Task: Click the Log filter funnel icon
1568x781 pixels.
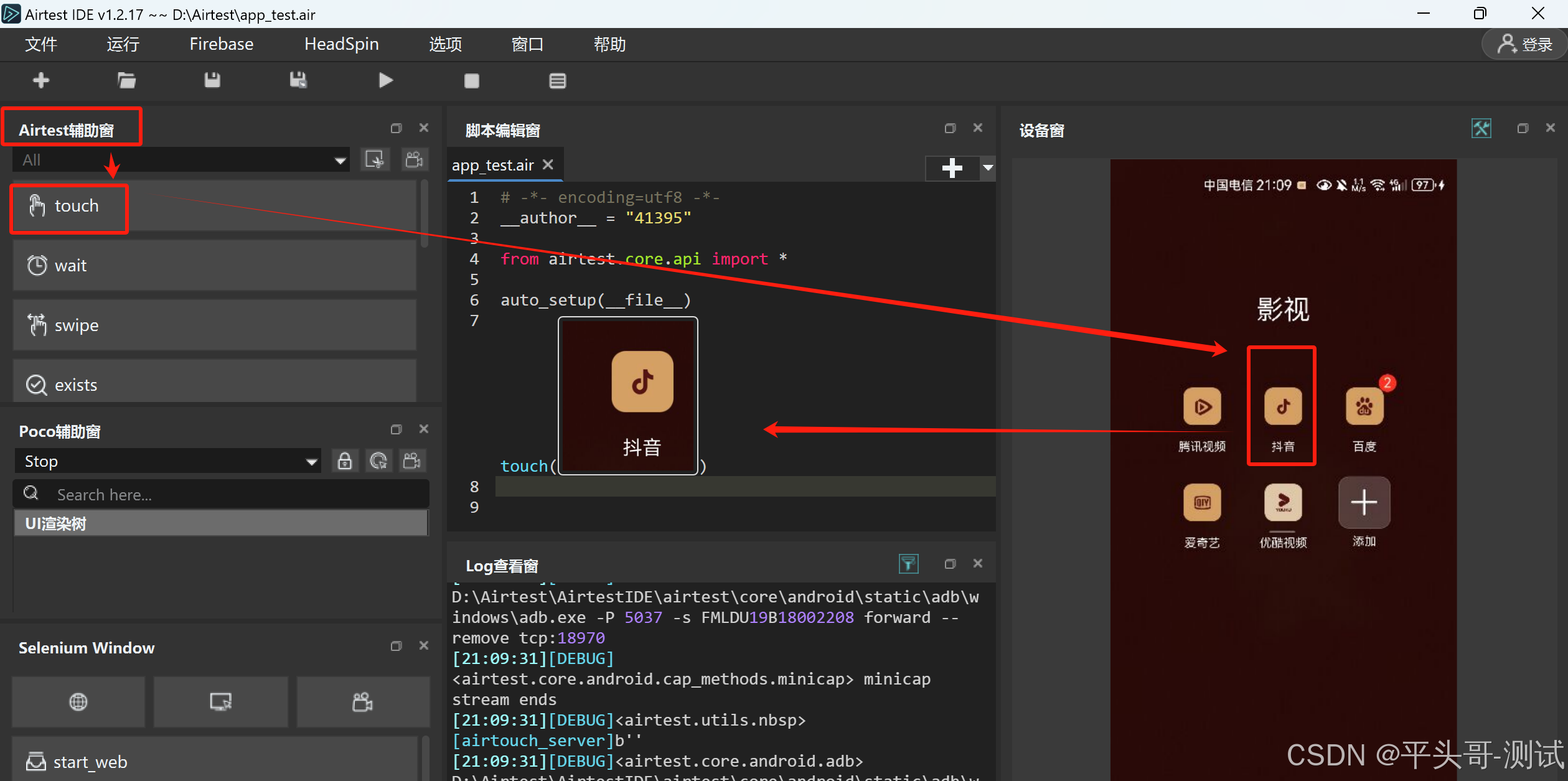Action: point(908,564)
